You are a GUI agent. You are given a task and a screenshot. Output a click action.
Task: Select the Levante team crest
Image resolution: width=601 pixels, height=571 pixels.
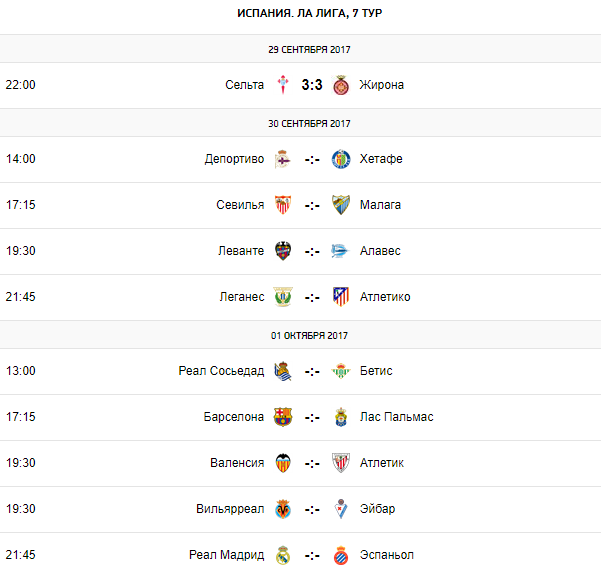point(283,251)
